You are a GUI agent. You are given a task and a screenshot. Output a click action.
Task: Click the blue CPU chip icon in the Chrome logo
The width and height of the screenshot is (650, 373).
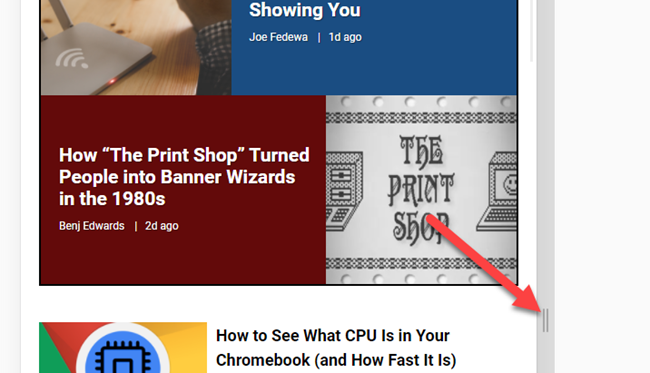click(123, 357)
